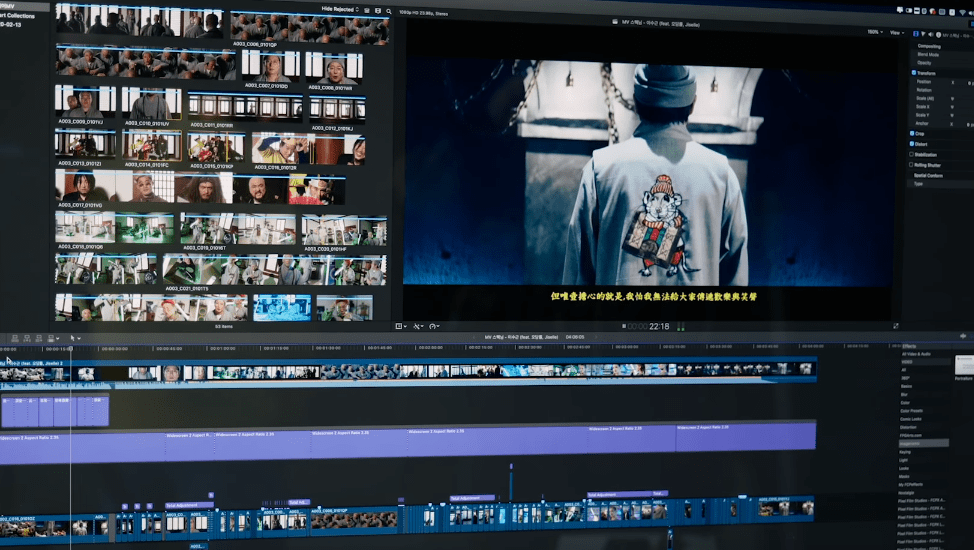Viewport: 974px width, 550px height.
Task: Open the Video inspector tab icon
Action: click(916, 34)
